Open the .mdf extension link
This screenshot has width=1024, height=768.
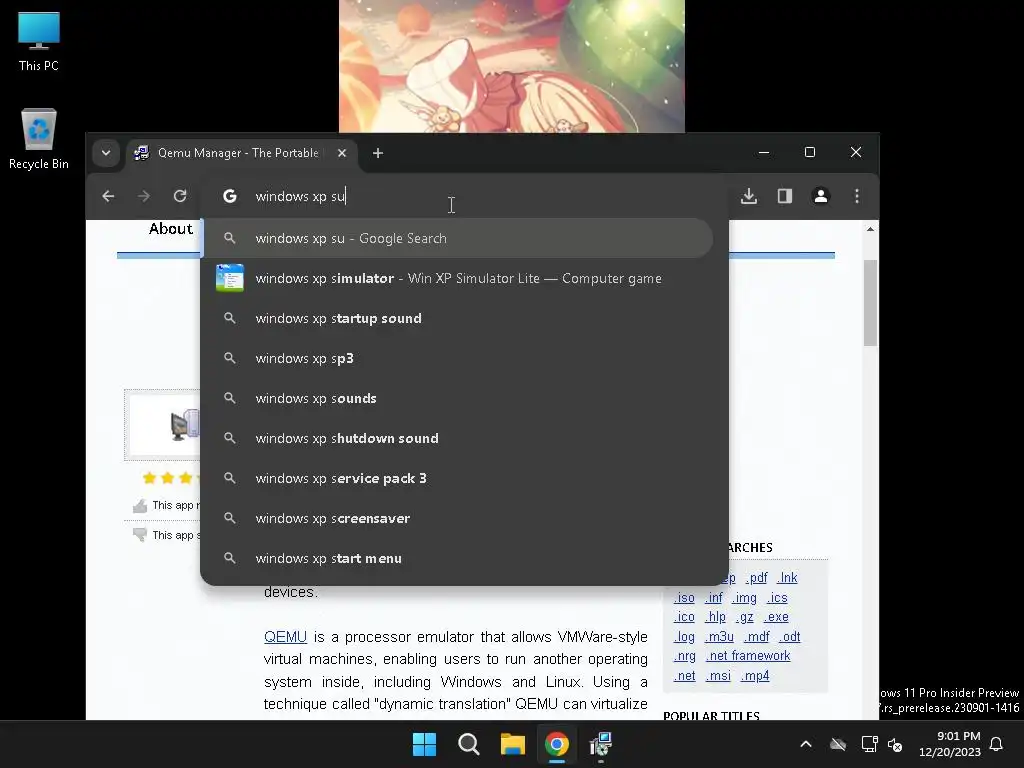[756, 637]
